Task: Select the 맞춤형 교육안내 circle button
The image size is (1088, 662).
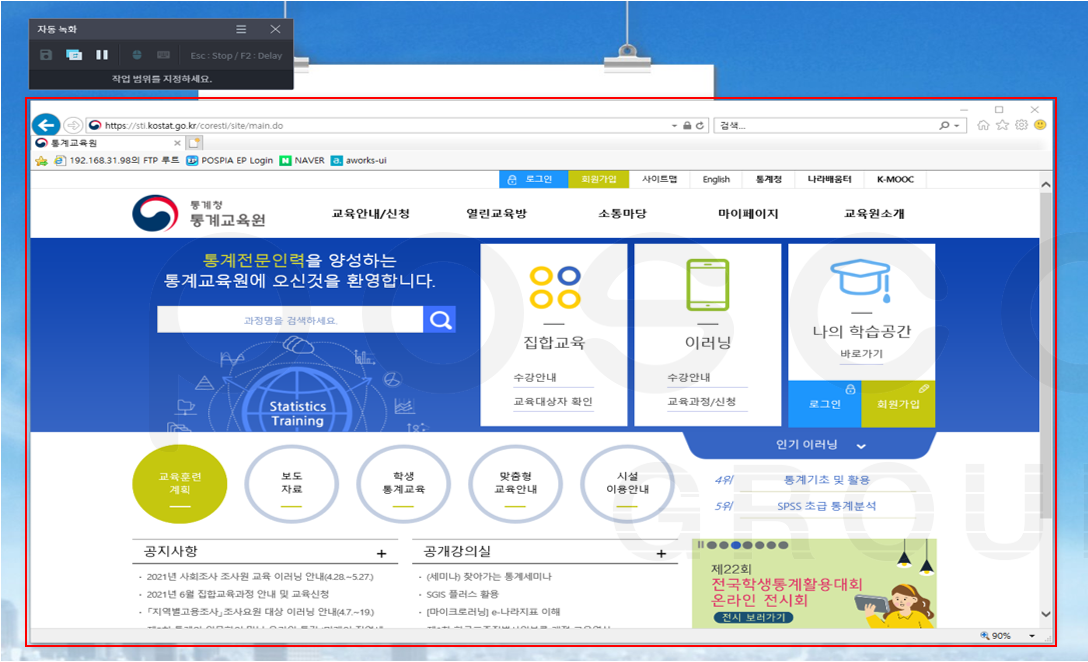Action: pyautogui.click(x=515, y=484)
